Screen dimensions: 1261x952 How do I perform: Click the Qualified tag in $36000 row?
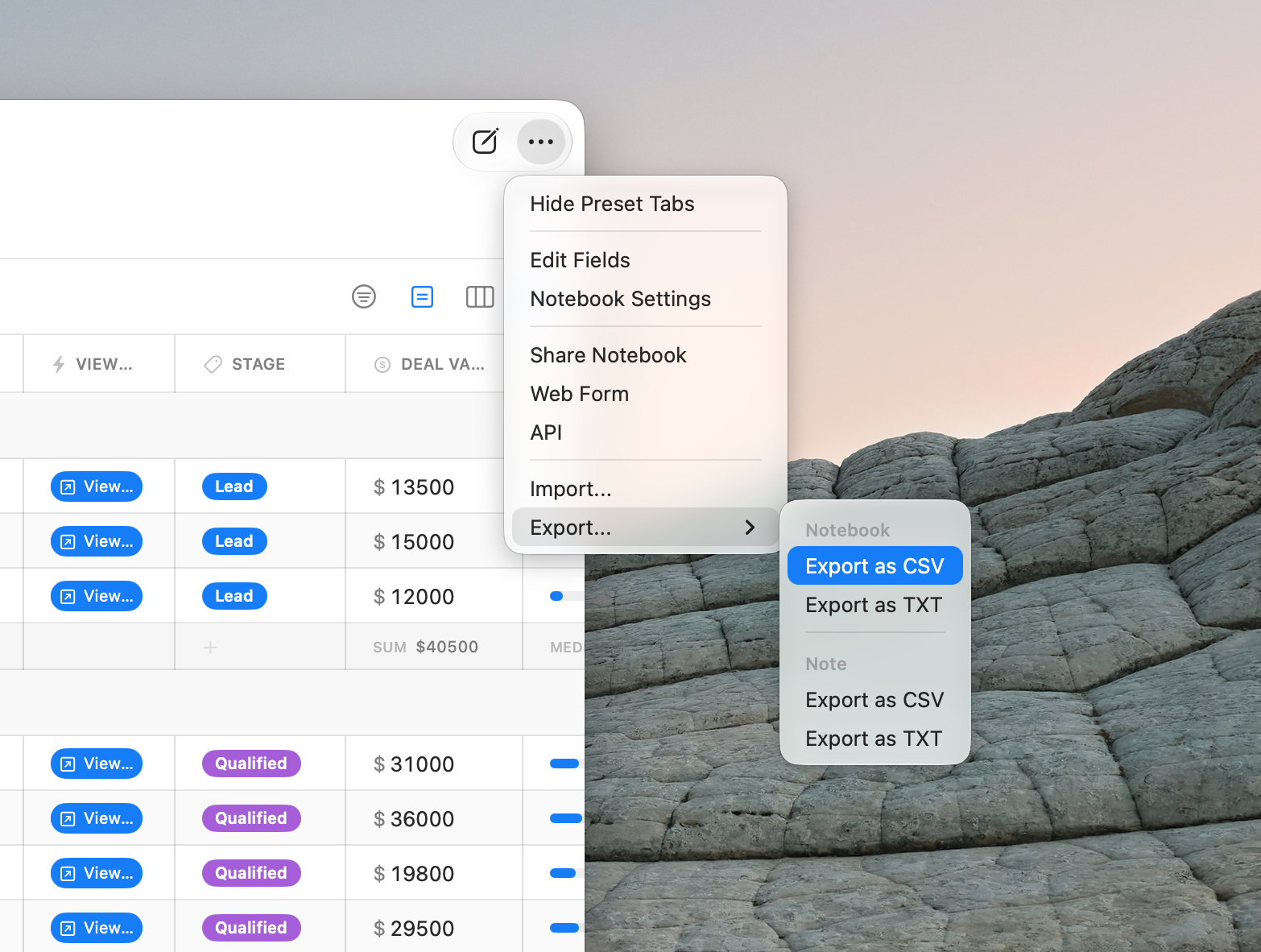click(251, 818)
